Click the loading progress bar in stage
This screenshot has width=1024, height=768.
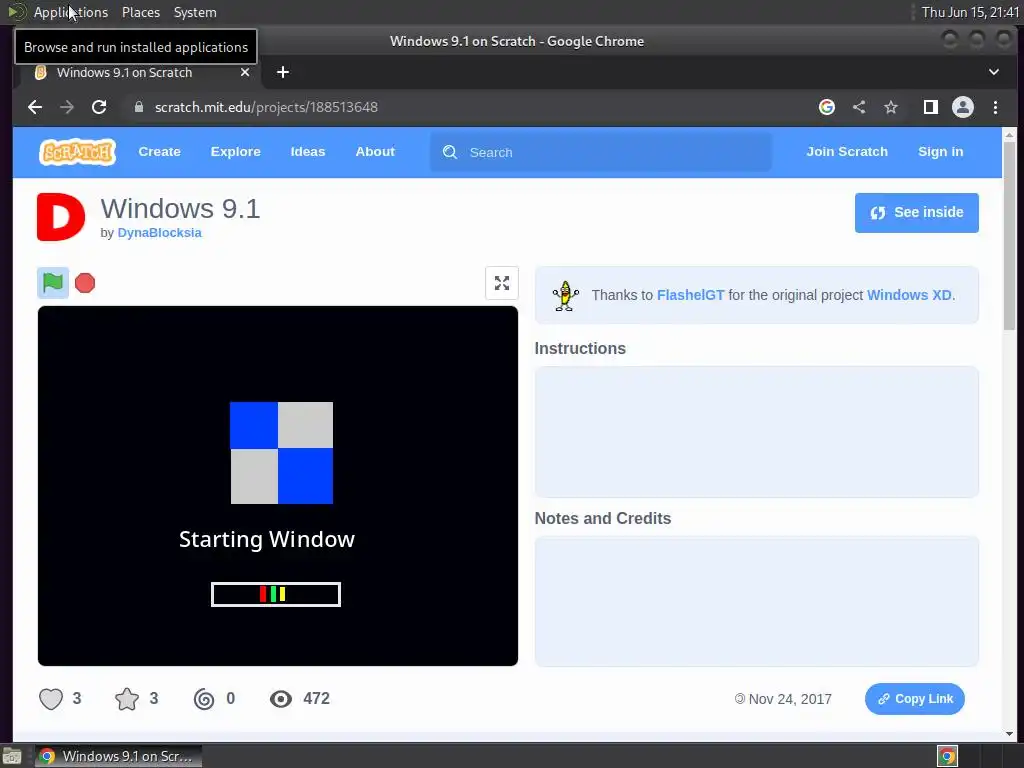tap(276, 594)
